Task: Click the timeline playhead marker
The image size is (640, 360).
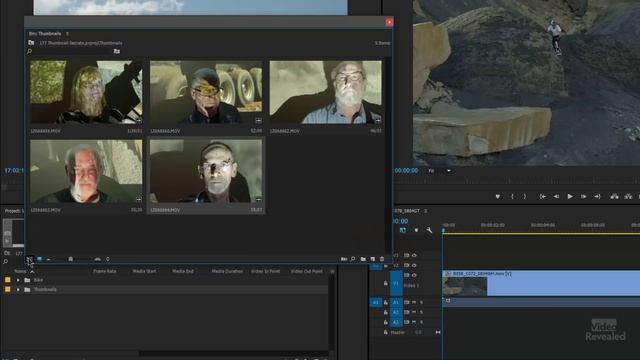Action: point(443,230)
